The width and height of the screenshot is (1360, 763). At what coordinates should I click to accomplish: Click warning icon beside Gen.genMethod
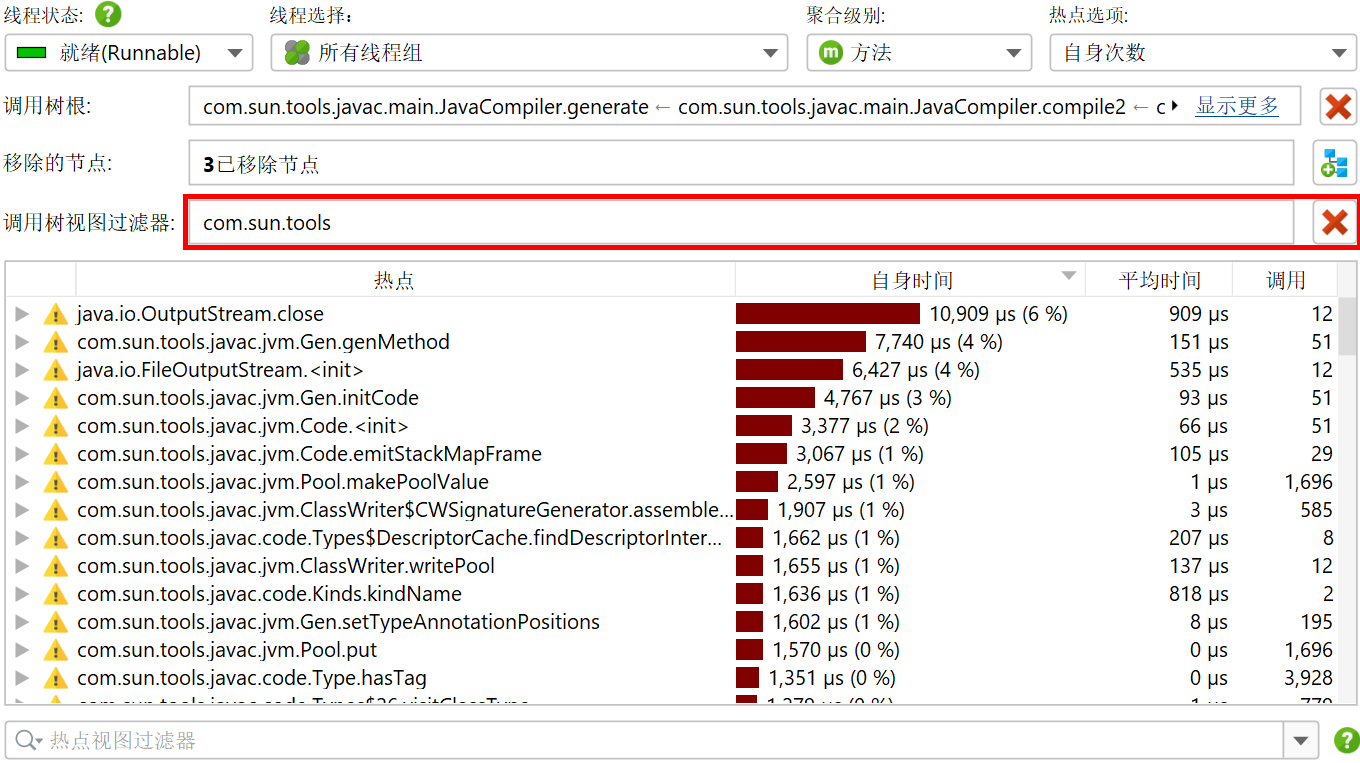pyautogui.click(x=55, y=342)
